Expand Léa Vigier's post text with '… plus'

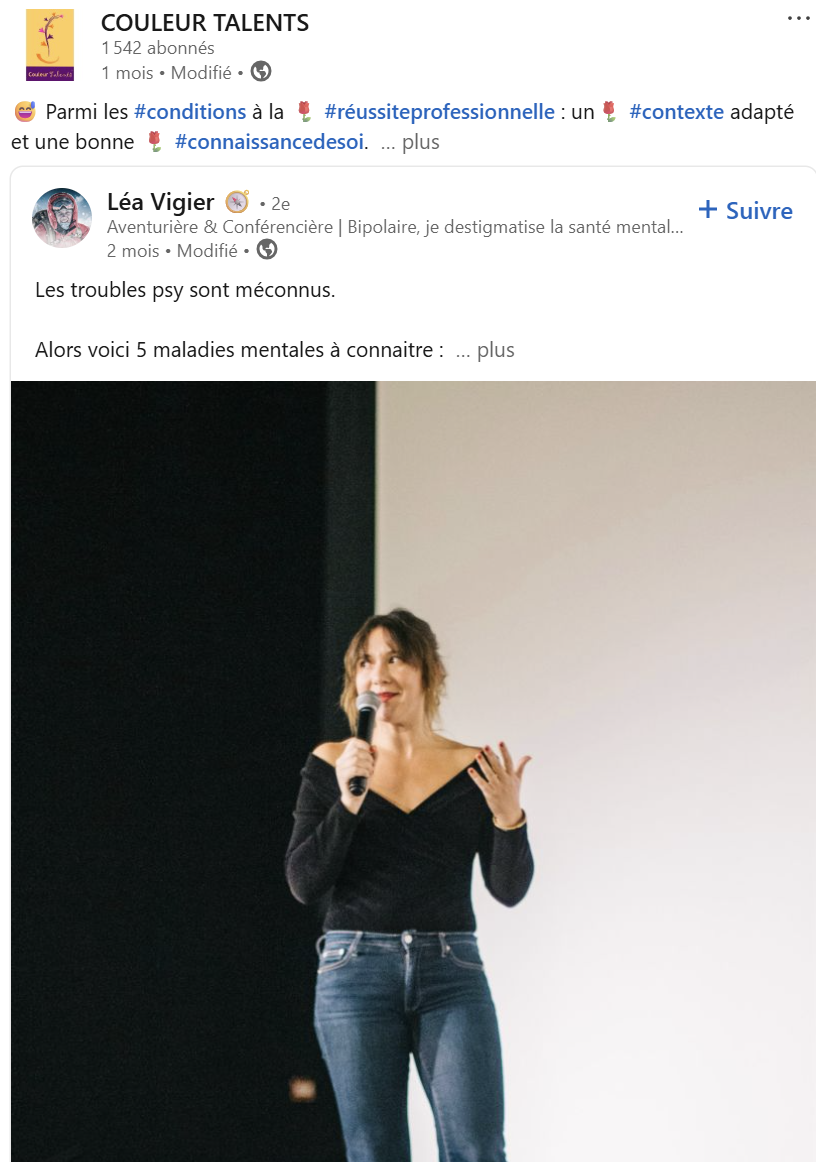(485, 350)
